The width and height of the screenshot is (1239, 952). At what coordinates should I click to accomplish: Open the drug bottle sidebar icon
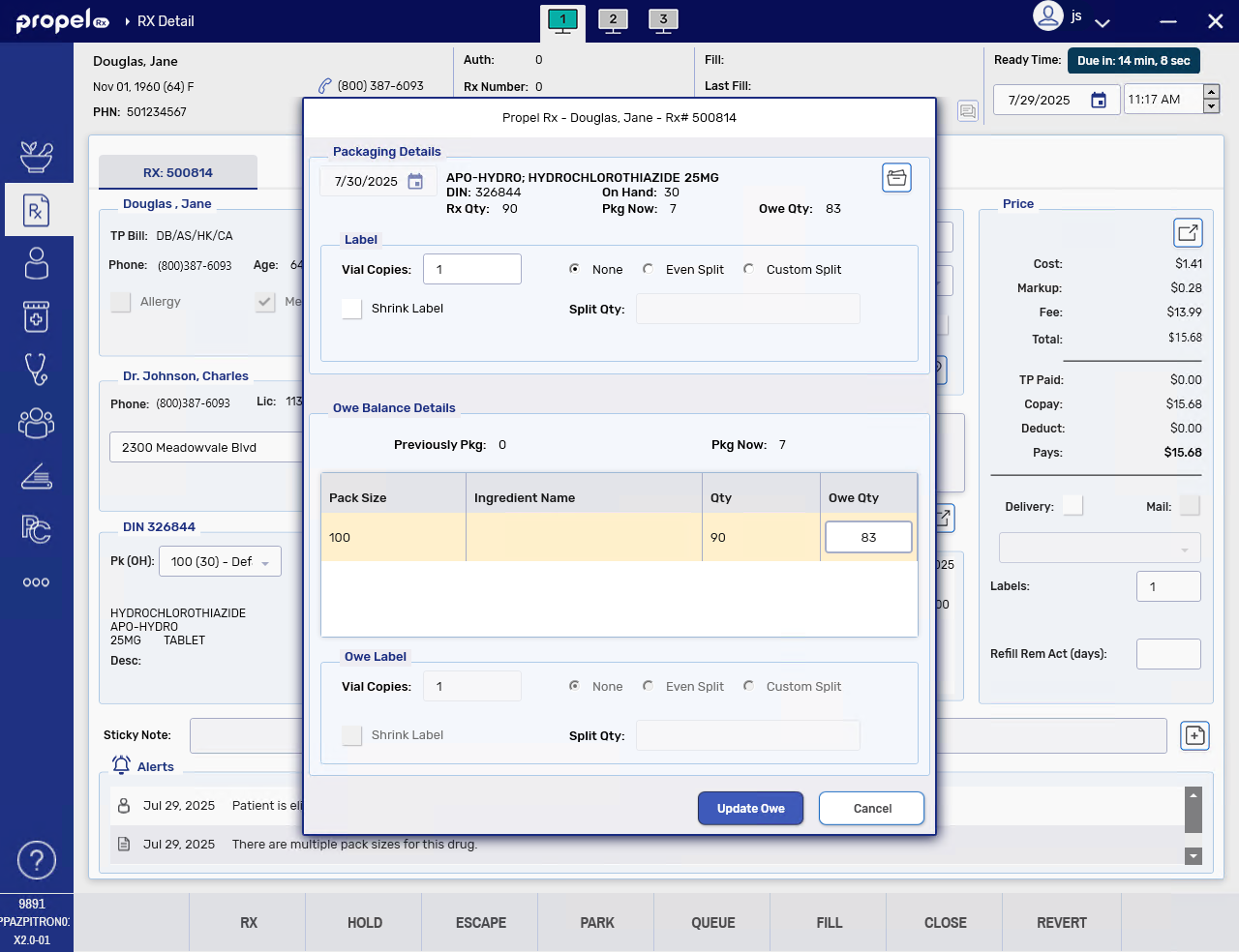point(36,316)
